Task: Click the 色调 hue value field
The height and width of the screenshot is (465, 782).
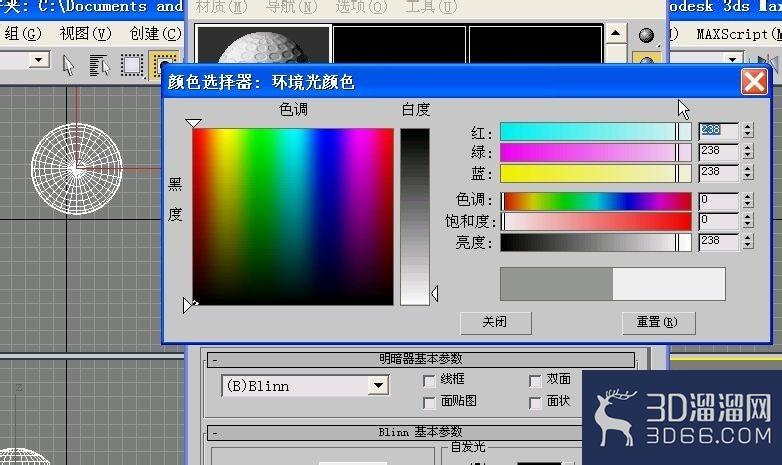Action: 718,201
